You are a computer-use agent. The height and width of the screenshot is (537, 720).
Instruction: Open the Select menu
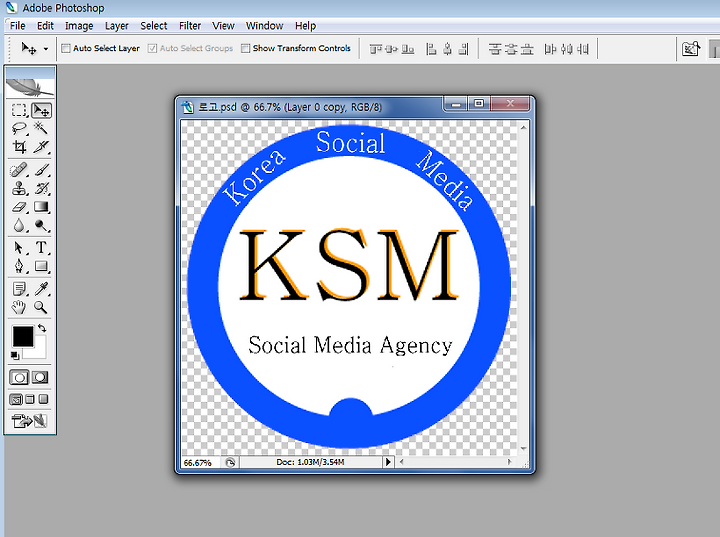point(154,26)
